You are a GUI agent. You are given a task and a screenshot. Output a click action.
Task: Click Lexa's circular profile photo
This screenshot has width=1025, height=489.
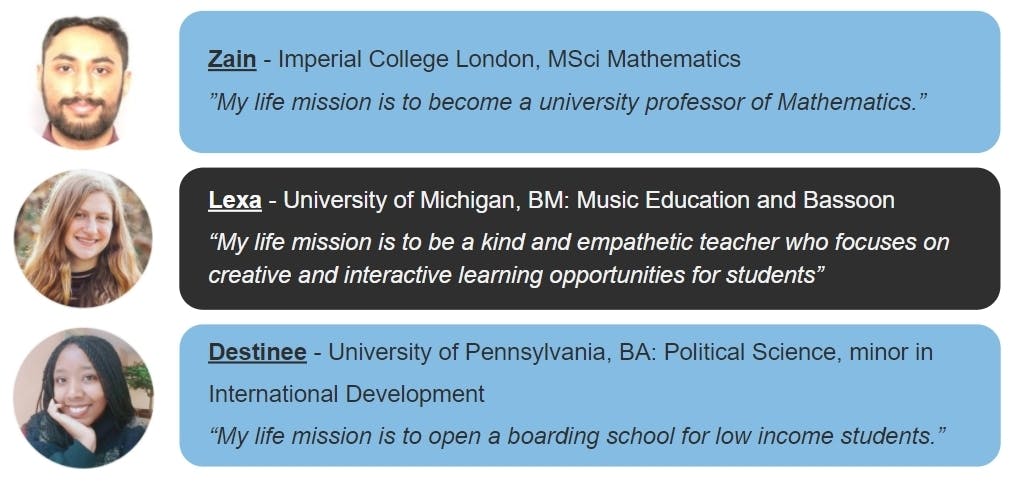83,238
